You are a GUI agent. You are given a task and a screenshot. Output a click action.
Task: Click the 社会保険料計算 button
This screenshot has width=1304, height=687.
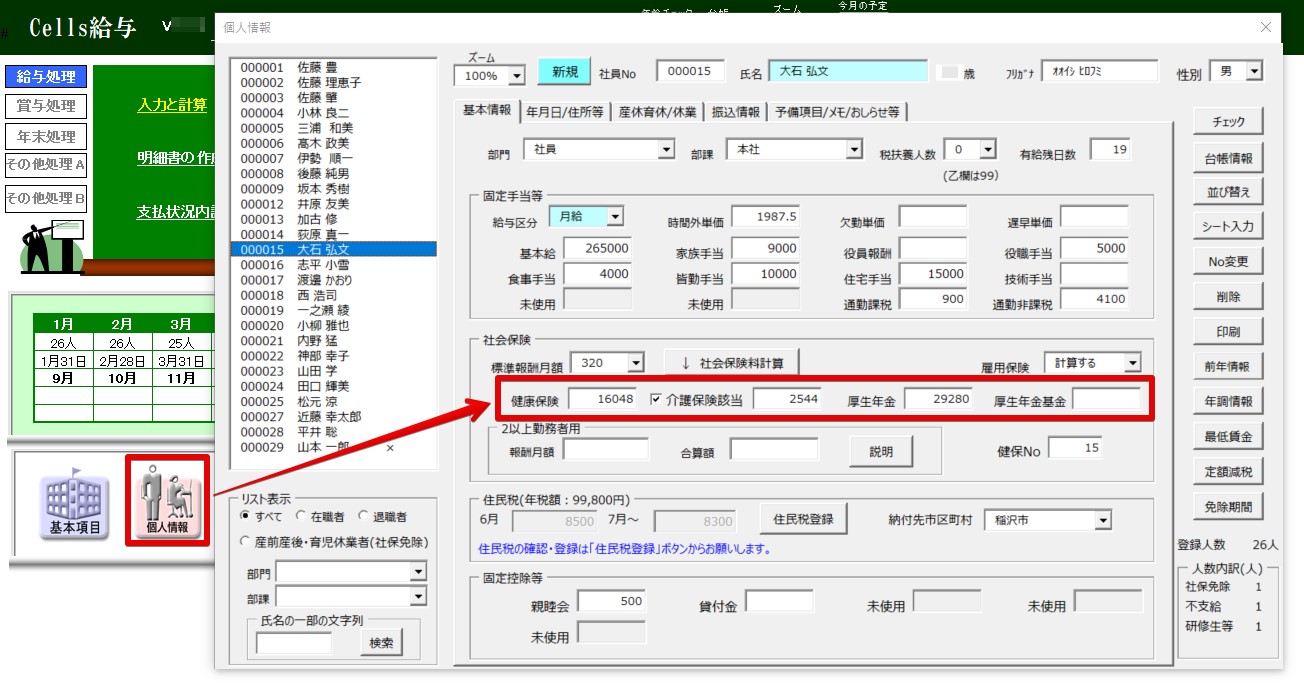[732, 362]
